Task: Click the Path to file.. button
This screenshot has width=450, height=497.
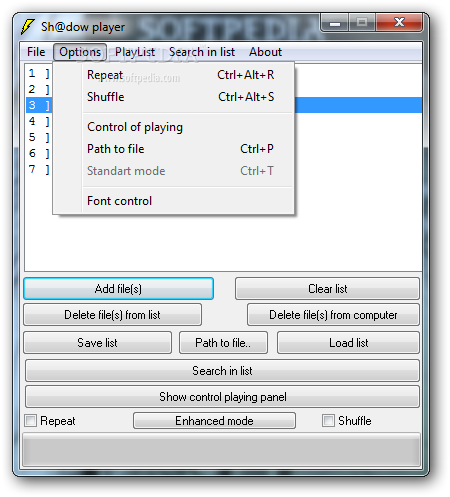Action: pyautogui.click(x=223, y=343)
